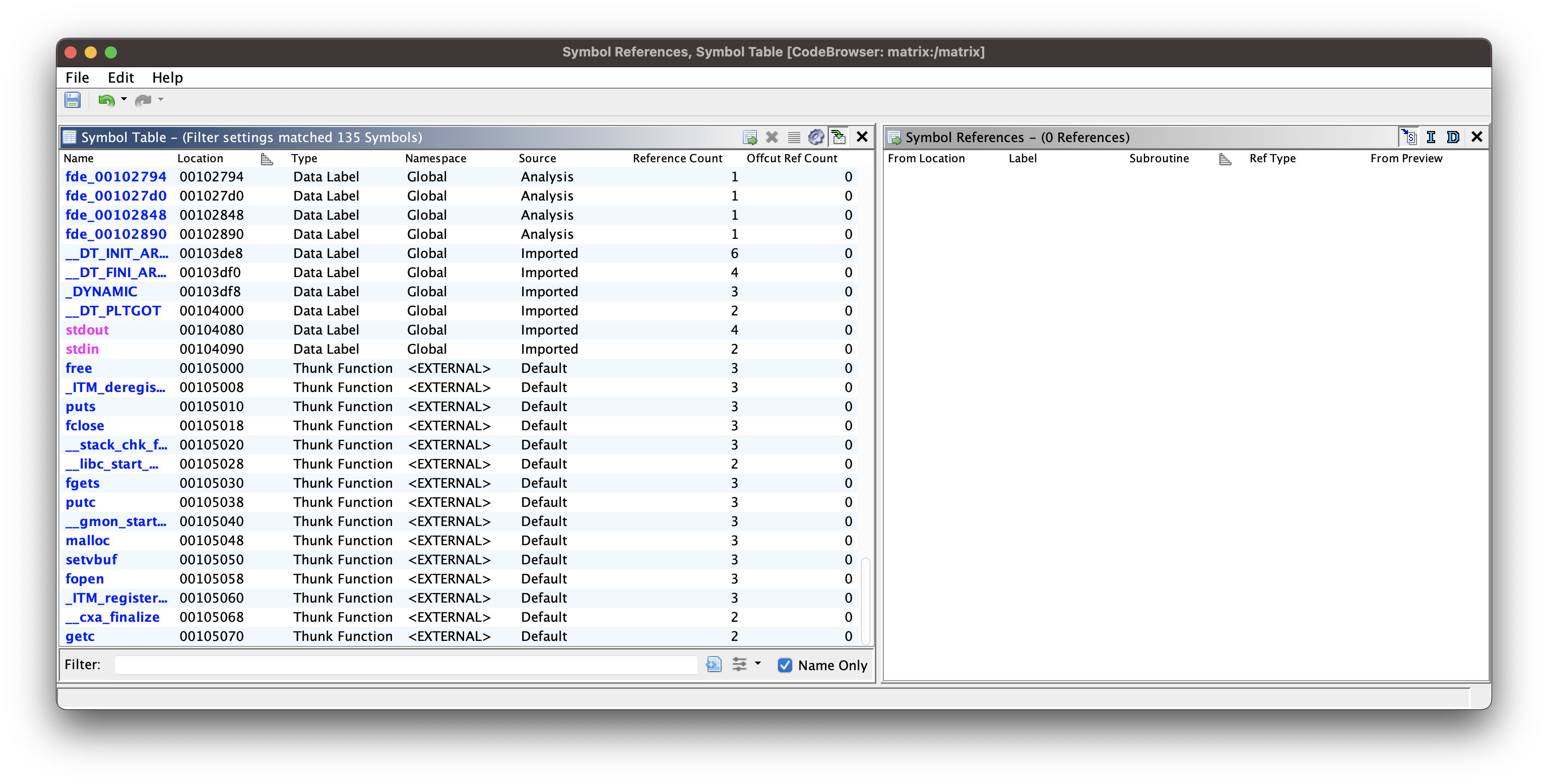Click the Set Filter gear icon in Symbol Table
The height and width of the screenshot is (784, 1548).
(815, 138)
